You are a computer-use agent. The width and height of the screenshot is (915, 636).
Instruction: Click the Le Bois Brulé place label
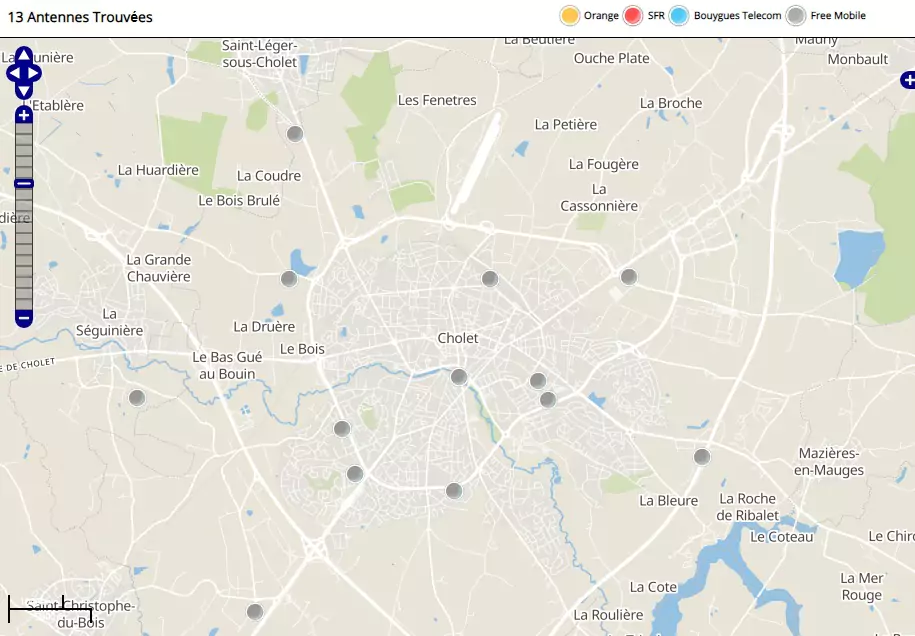point(239,201)
